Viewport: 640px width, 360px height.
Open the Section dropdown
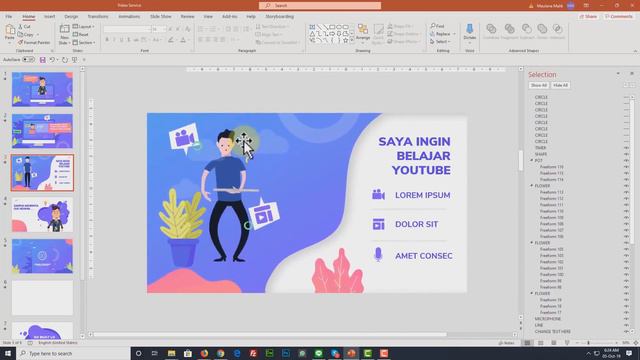tap(84, 42)
